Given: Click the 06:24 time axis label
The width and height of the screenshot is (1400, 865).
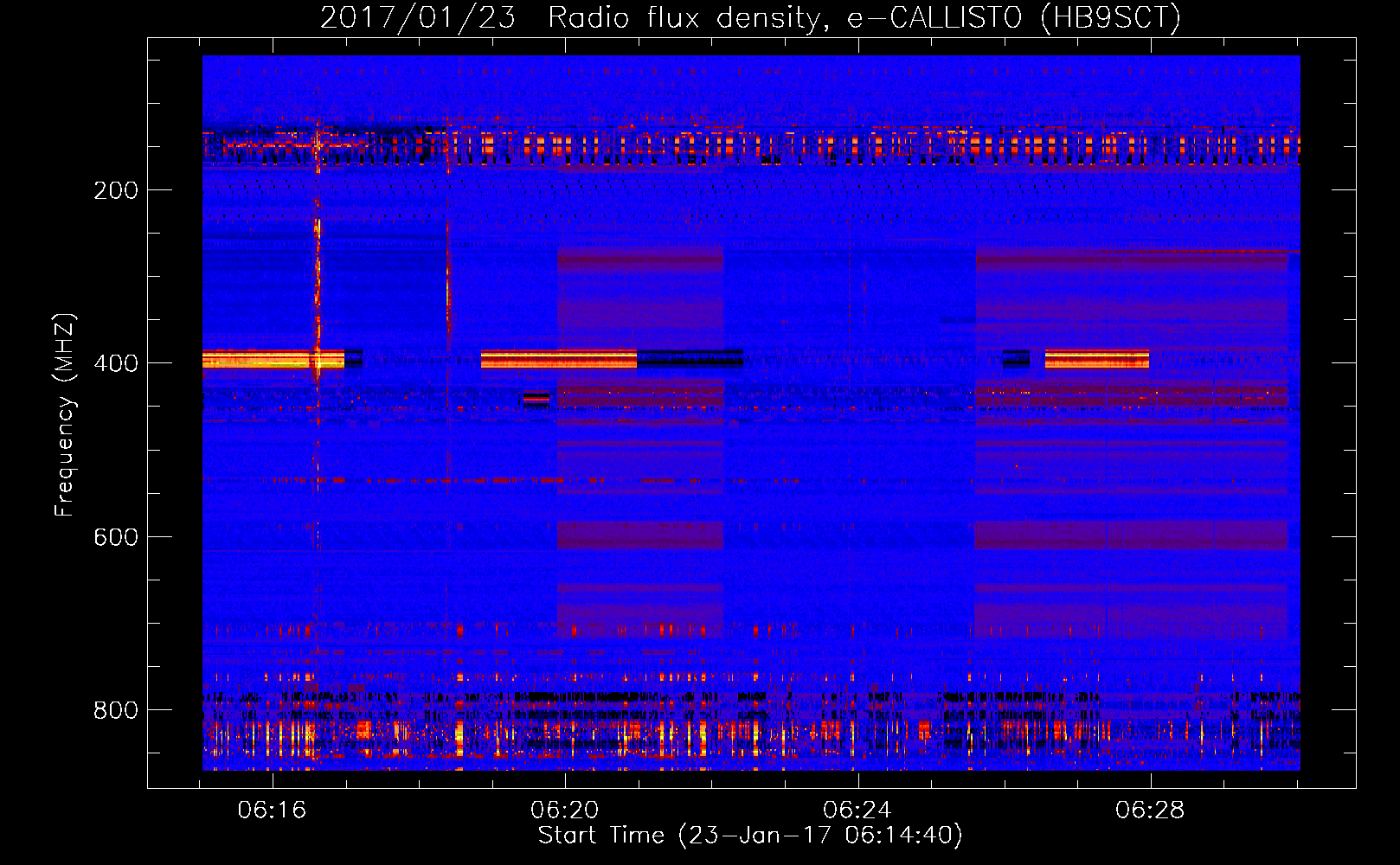Looking at the screenshot, I should (857, 811).
